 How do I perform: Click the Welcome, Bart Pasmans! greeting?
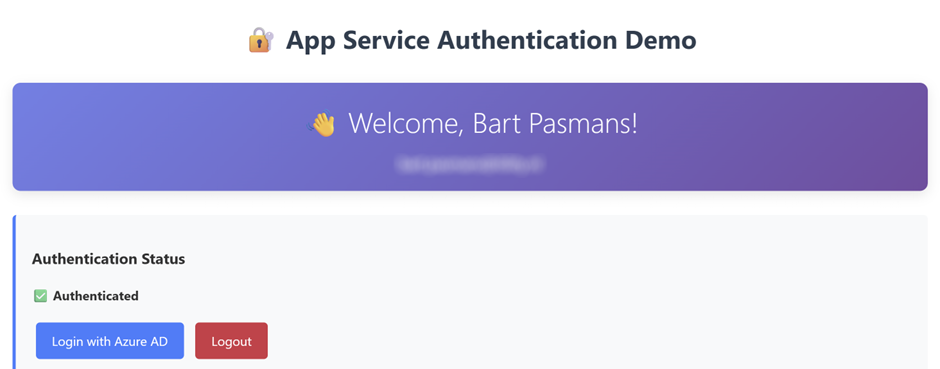tap(493, 124)
